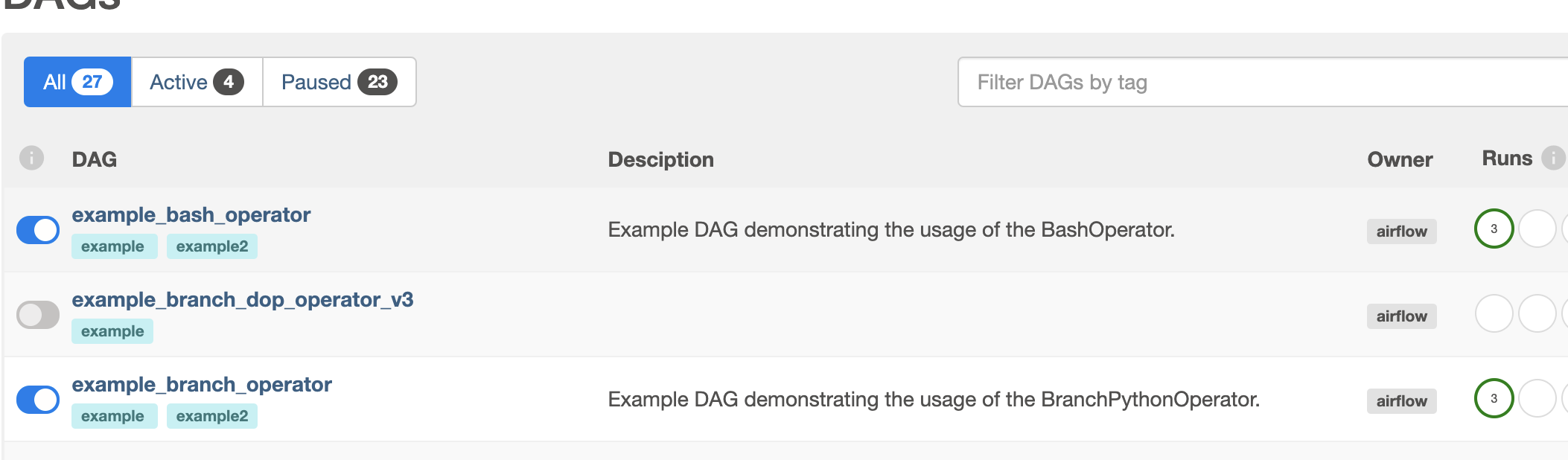Viewport: 1568px width, 460px height.
Task: Open example_branch_operator DAG link
Action: click(202, 385)
